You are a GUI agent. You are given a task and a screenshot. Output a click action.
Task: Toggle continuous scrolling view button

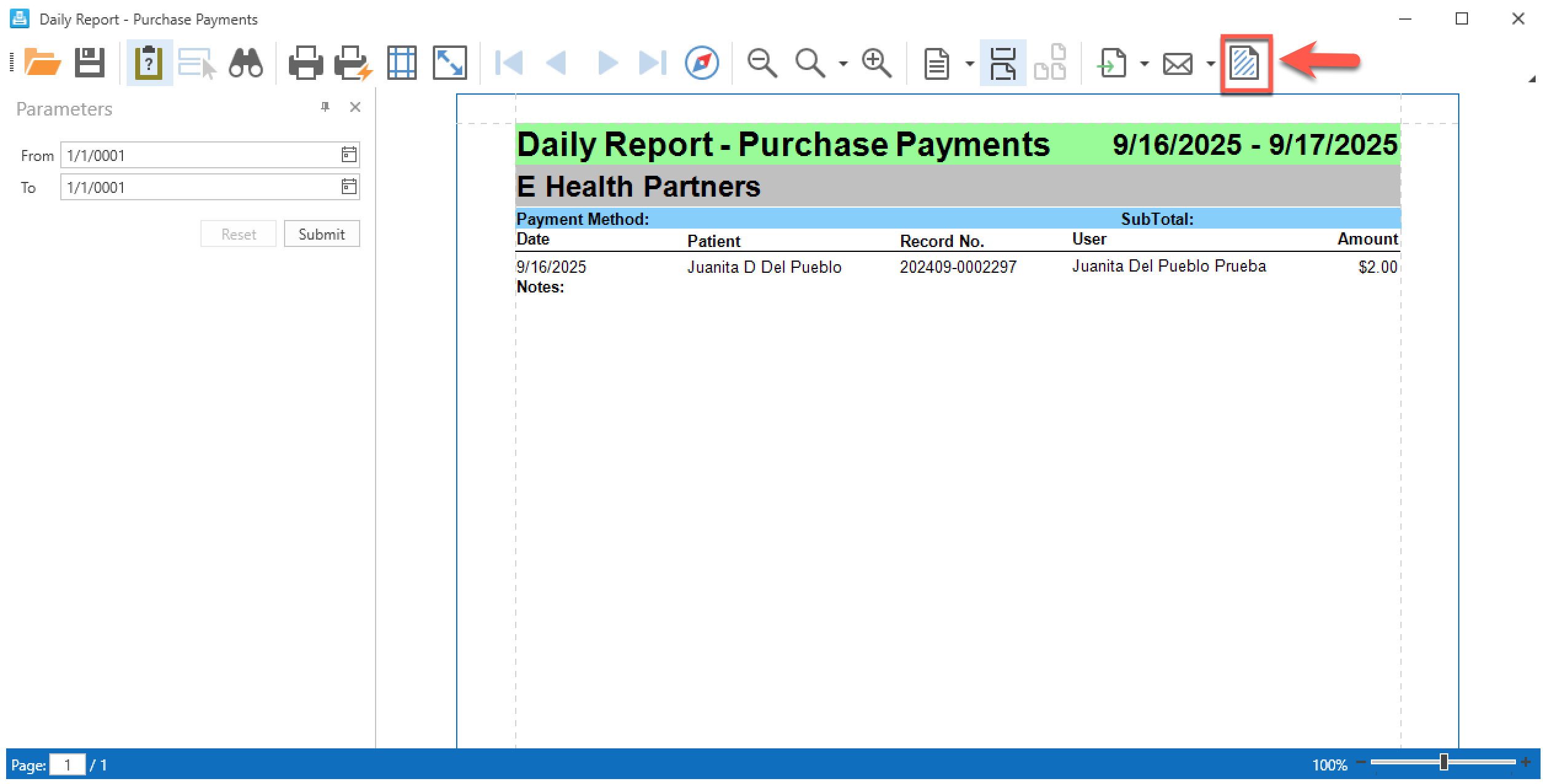(1003, 63)
